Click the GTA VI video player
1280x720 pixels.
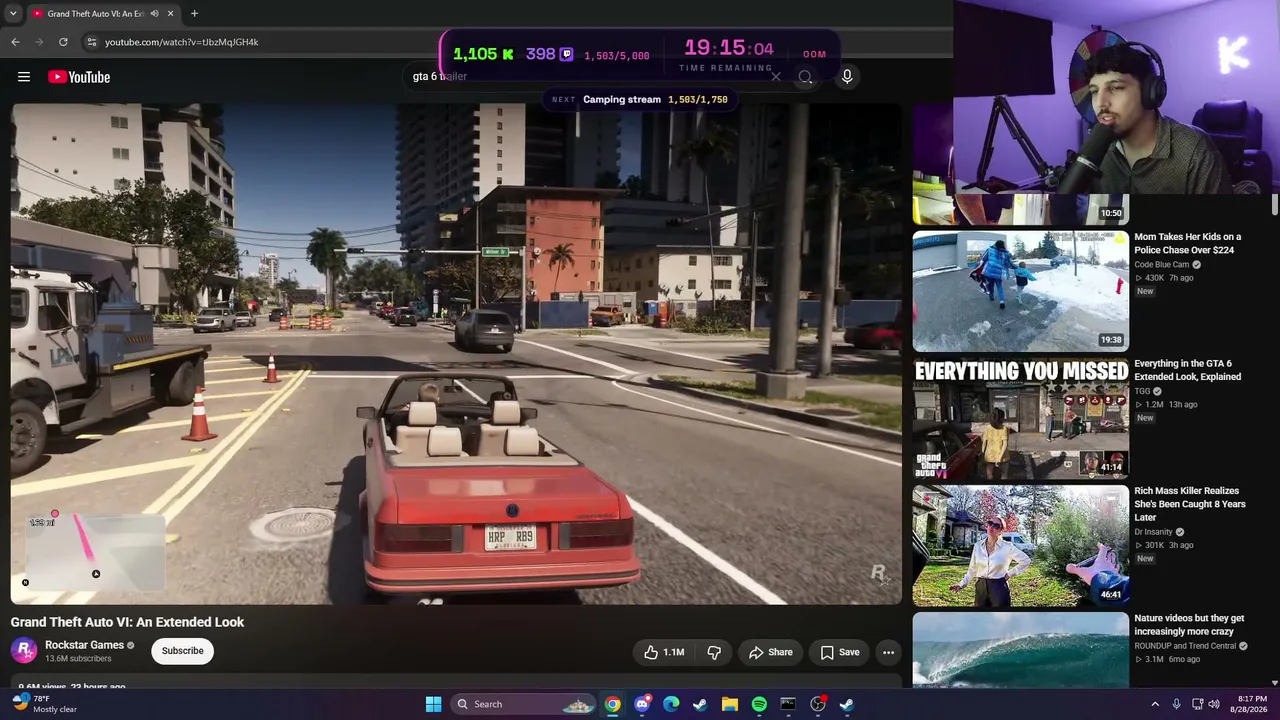pyautogui.click(x=456, y=354)
